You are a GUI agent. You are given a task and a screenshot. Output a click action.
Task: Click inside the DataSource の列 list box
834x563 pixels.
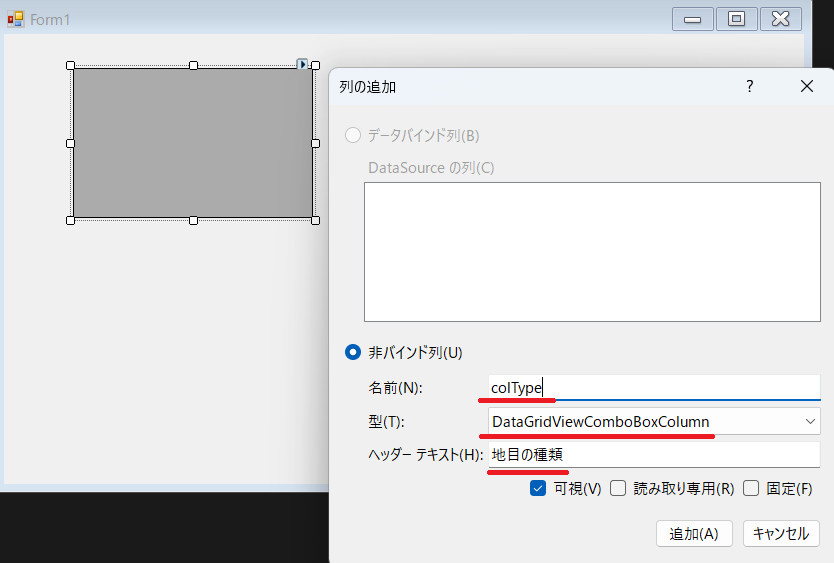592,253
